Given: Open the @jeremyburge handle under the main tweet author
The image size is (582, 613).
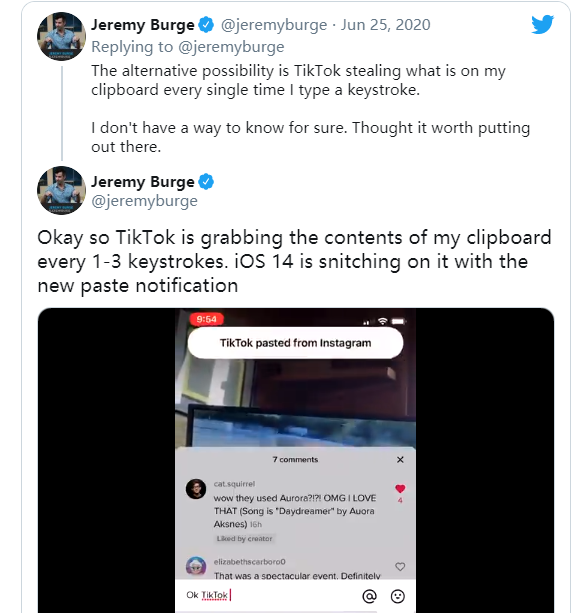Looking at the screenshot, I should [144, 201].
